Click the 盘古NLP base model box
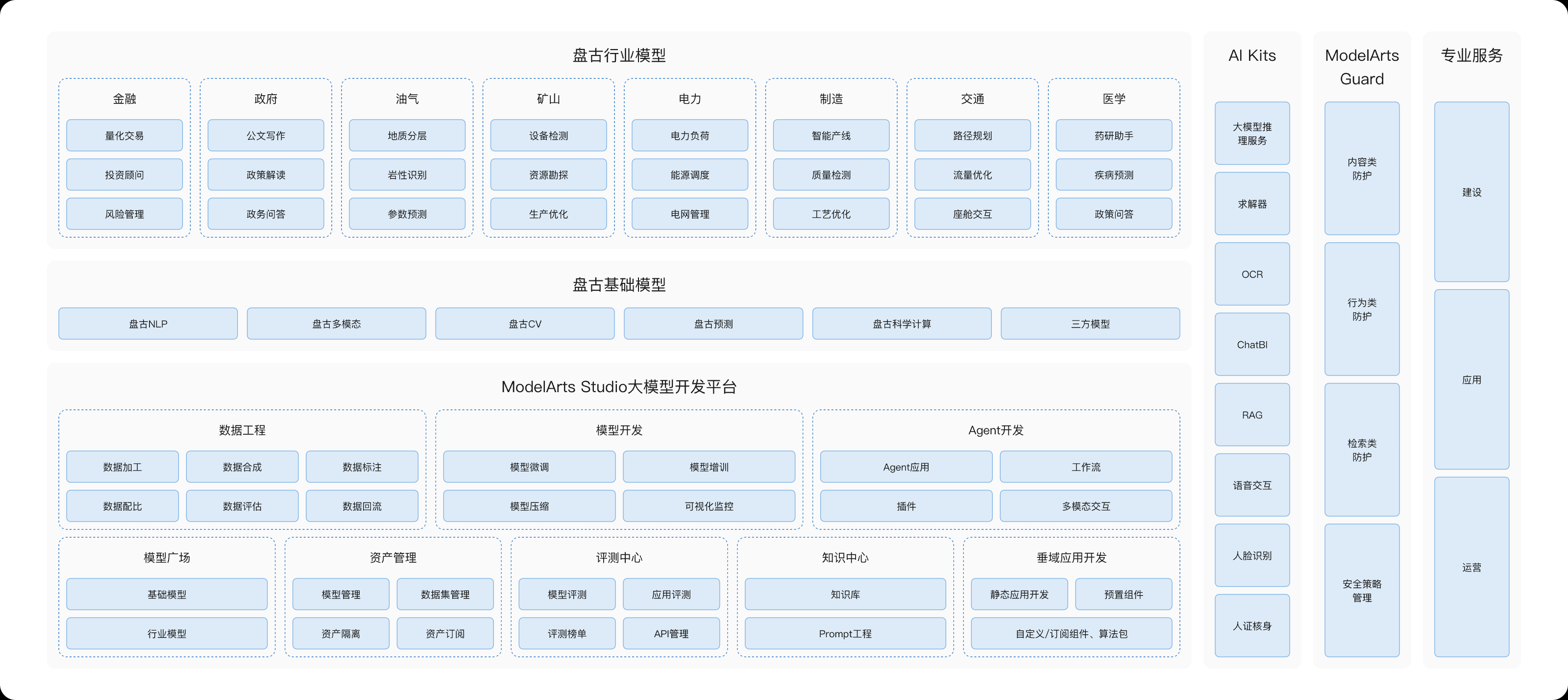 (x=148, y=323)
